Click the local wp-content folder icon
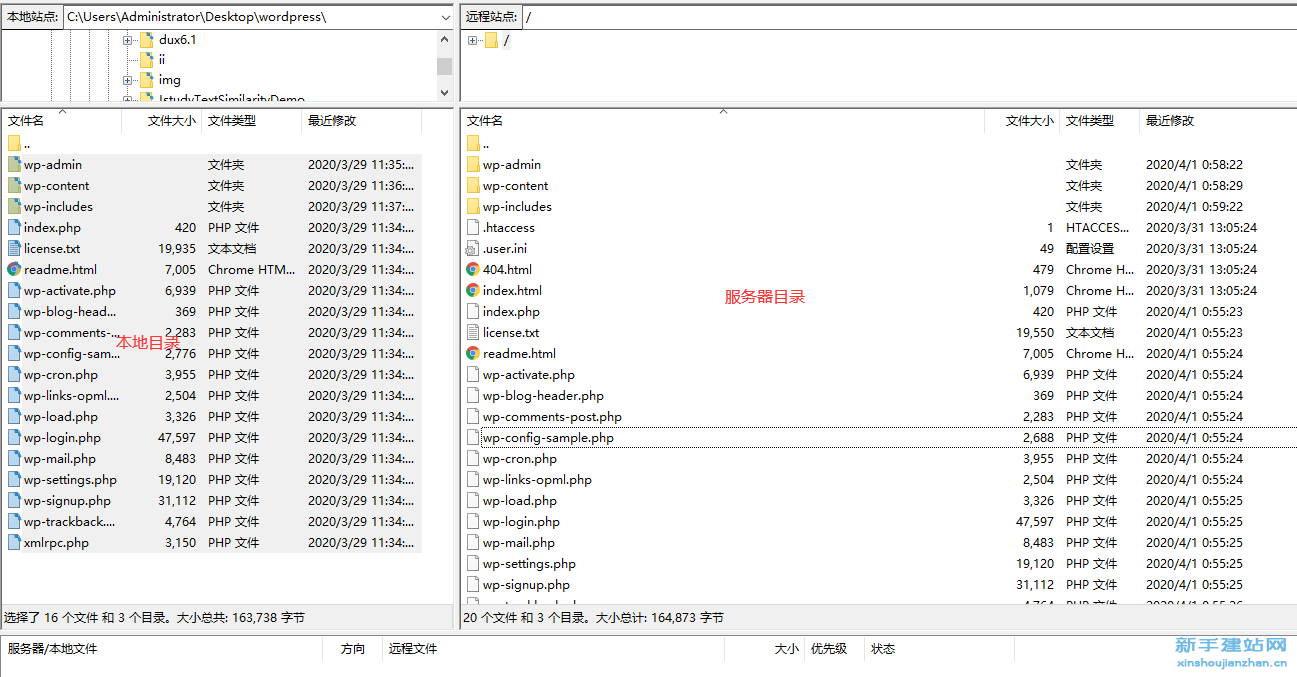The width and height of the screenshot is (1297, 677). tap(14, 185)
